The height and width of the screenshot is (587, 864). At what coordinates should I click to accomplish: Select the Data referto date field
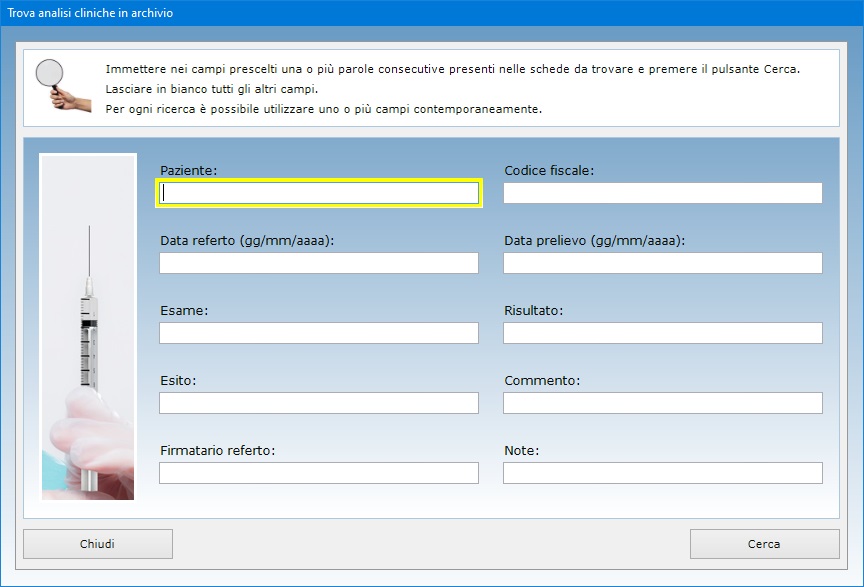[319, 263]
